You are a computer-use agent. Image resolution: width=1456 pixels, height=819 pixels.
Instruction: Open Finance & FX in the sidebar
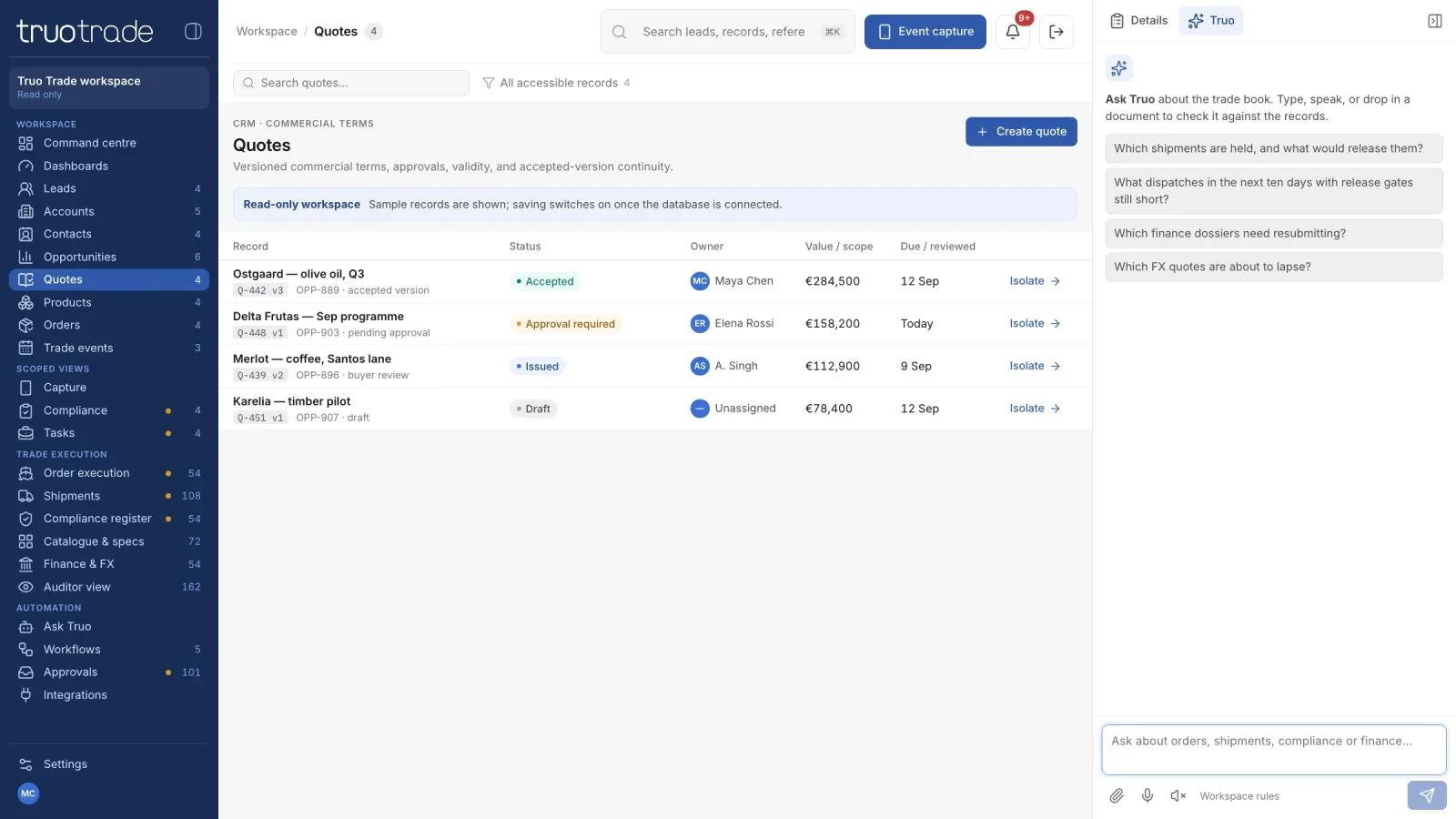109,564
